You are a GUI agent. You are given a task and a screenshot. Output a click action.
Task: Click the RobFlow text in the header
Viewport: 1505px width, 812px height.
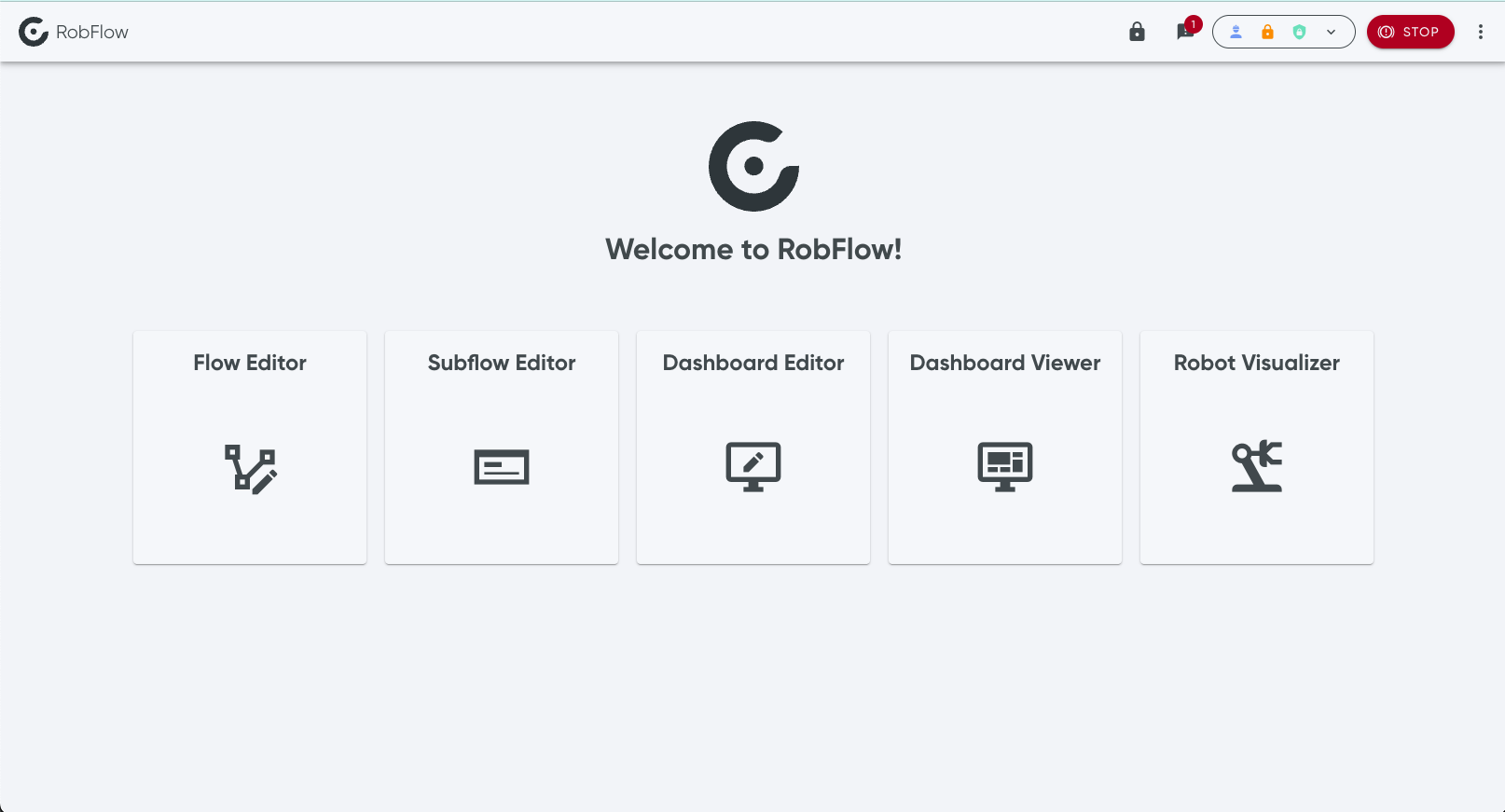click(92, 32)
